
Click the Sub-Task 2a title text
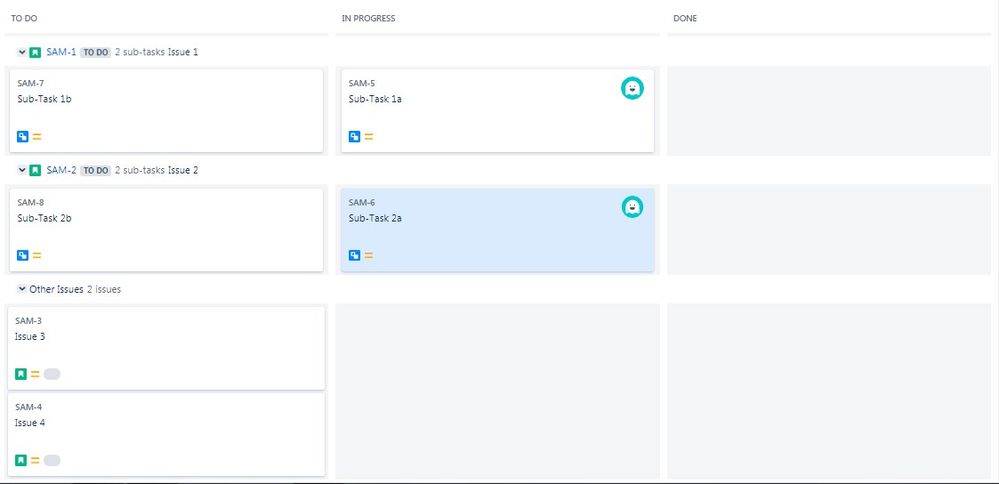[375, 218]
